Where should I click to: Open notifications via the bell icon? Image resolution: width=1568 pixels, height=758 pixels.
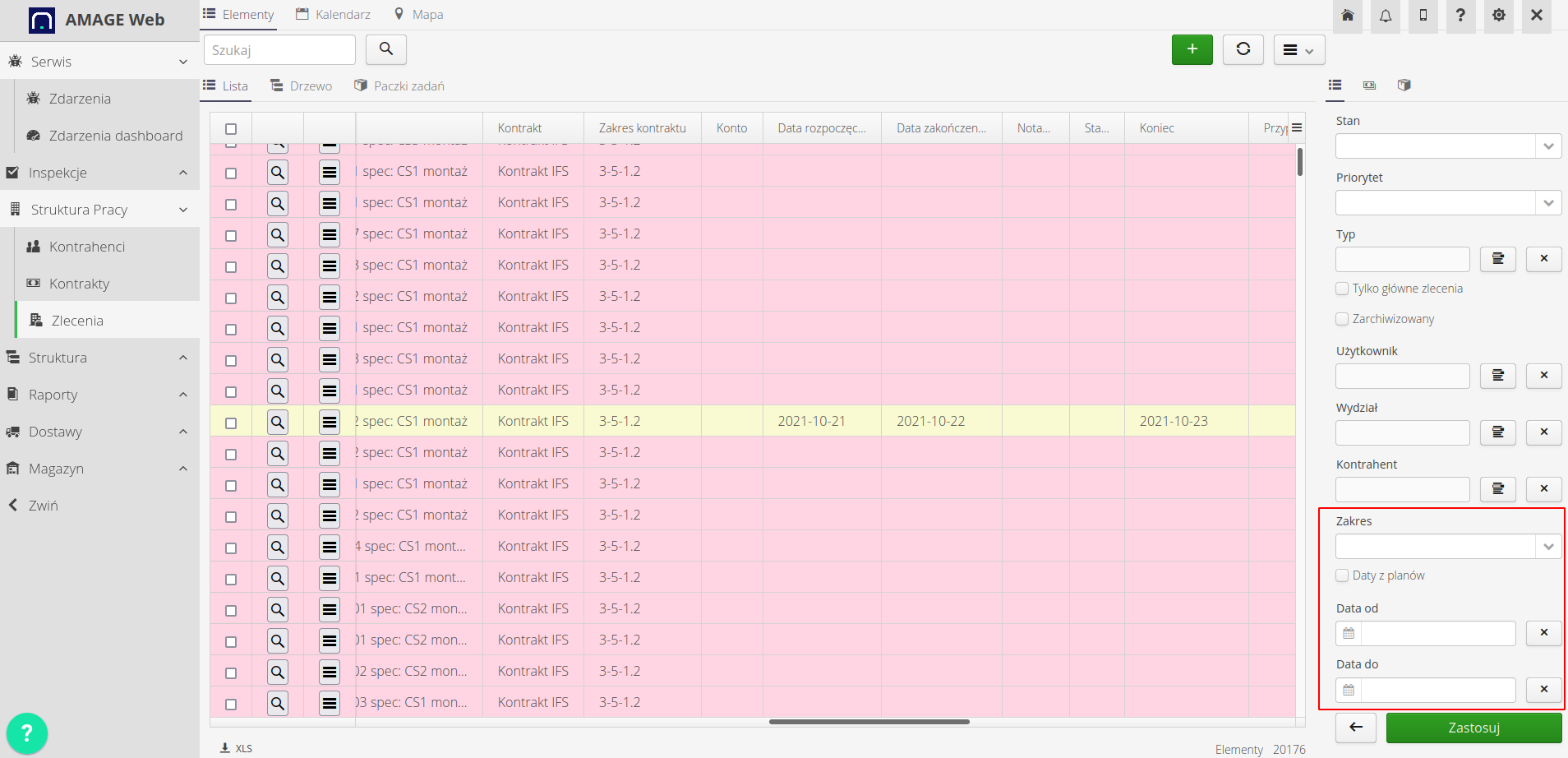point(1386,16)
